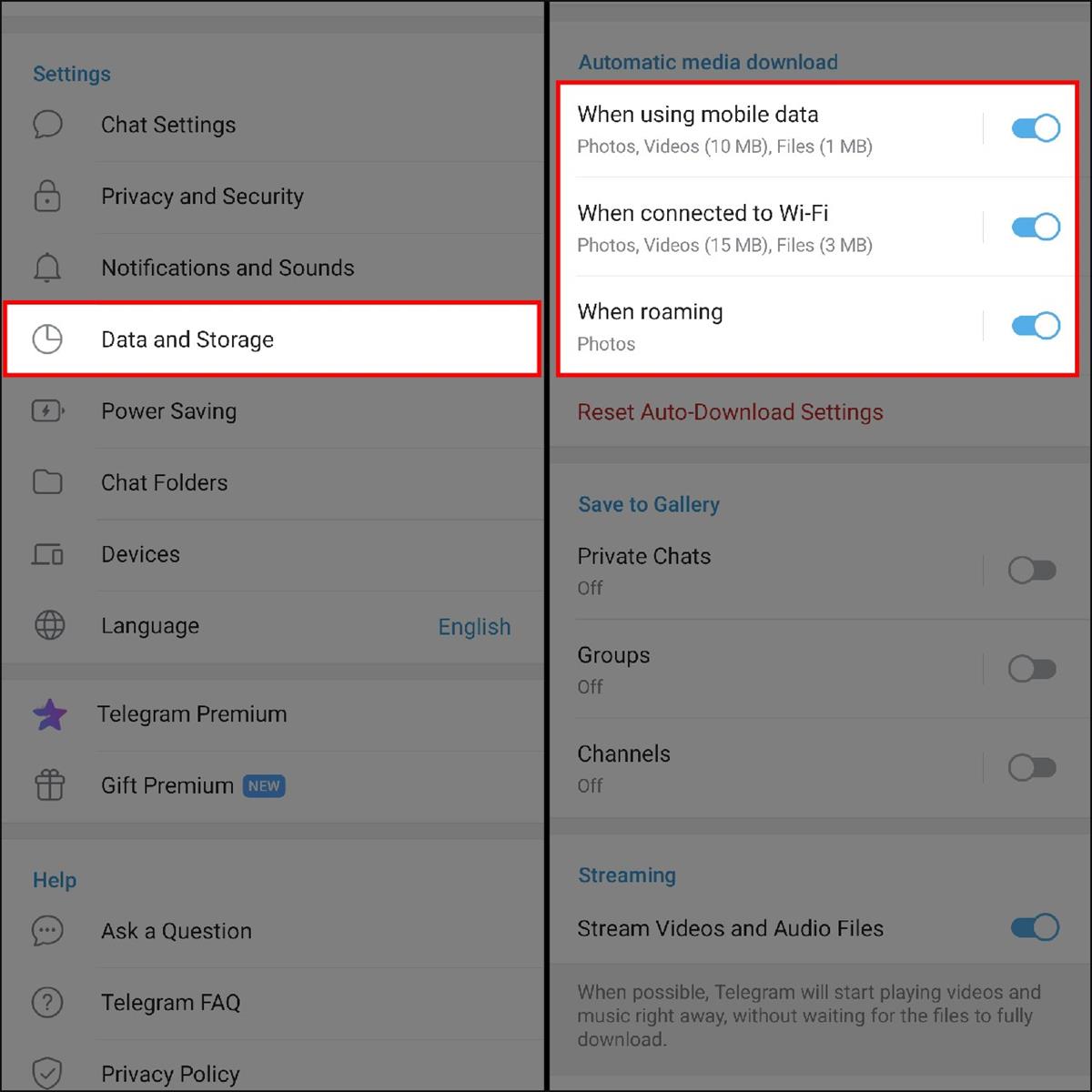Tap the Gift Premium gift box icon
This screenshot has width=1092, height=1092.
coord(49,784)
